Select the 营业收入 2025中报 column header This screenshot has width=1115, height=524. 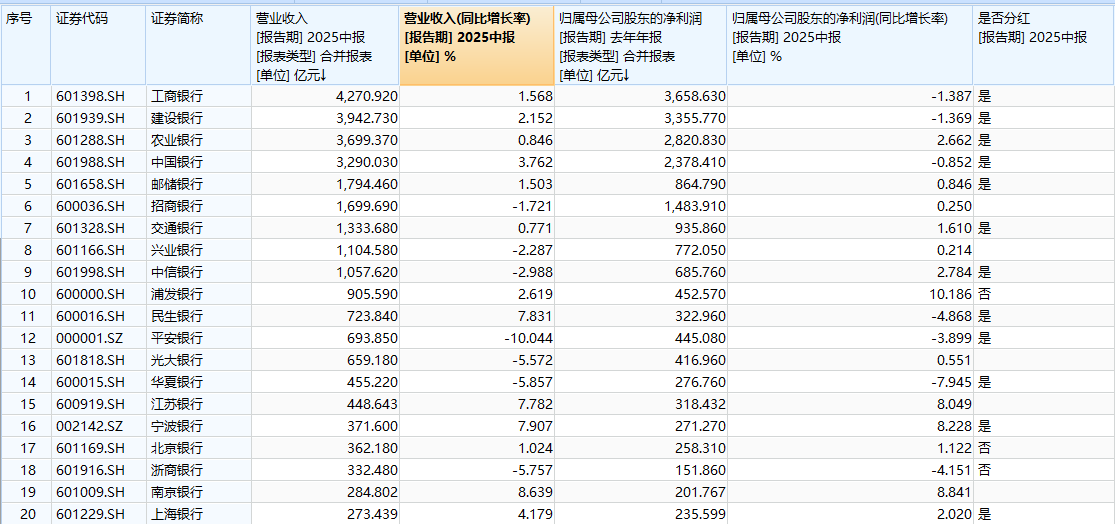click(x=324, y=45)
